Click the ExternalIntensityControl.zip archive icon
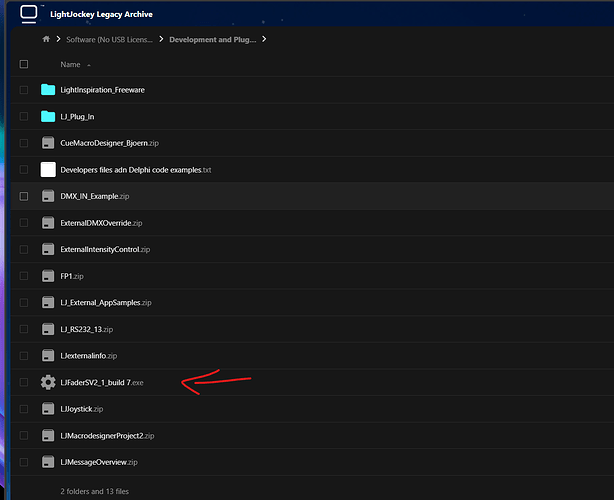 [48, 249]
